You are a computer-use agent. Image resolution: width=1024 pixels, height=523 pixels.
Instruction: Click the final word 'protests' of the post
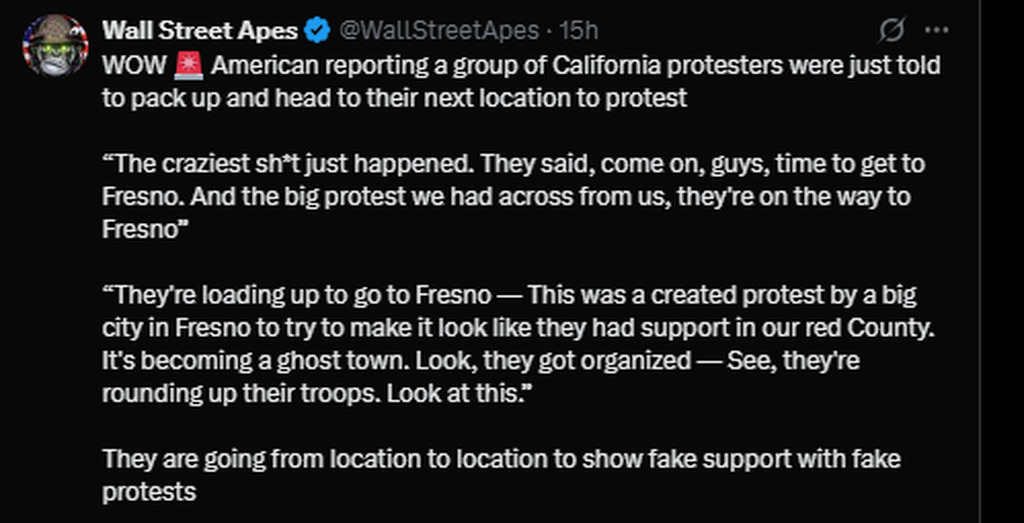149,492
